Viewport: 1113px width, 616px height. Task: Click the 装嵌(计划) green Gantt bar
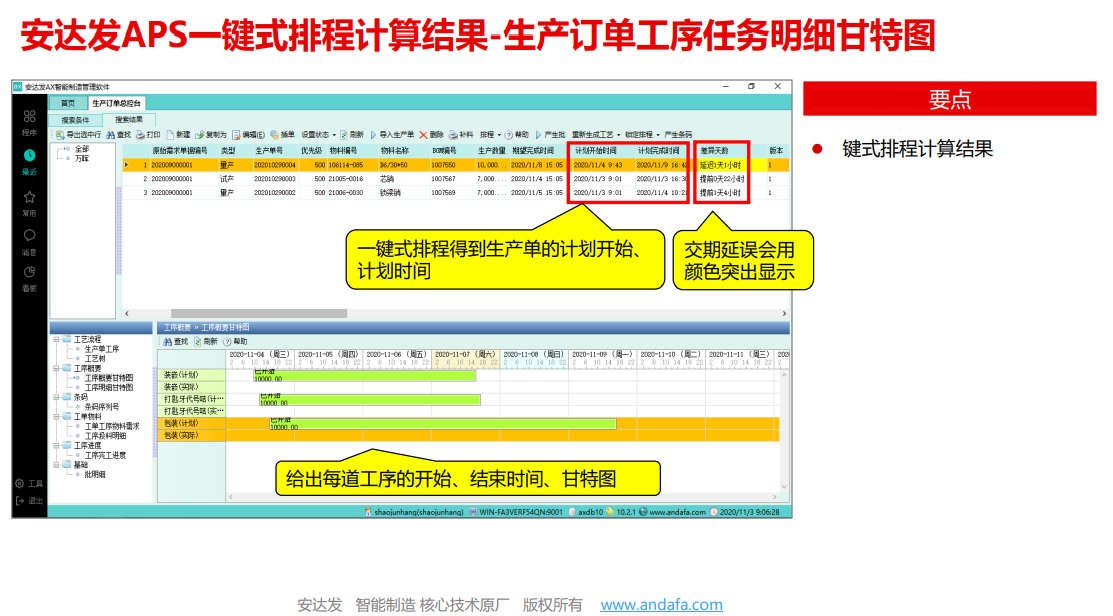364,375
